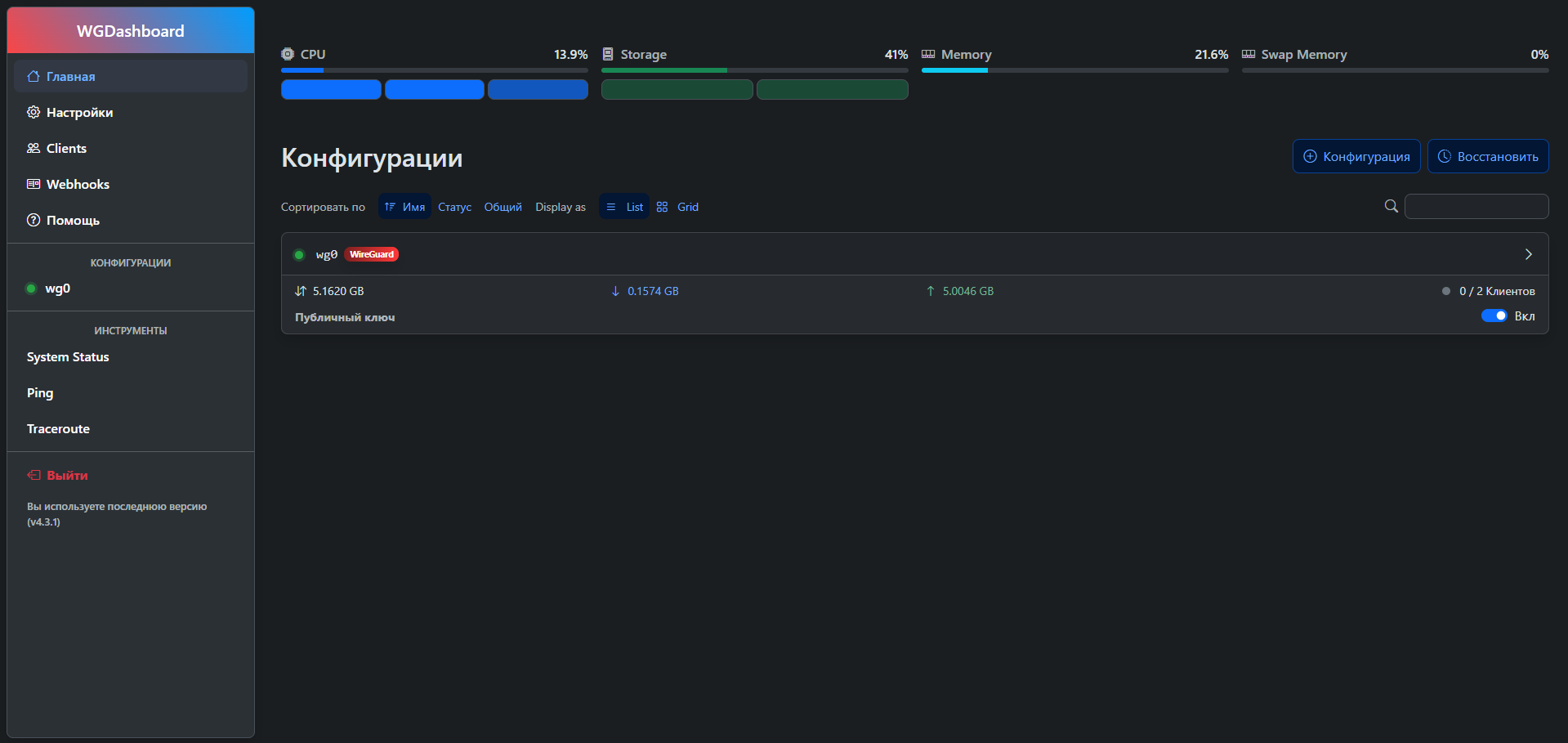Viewport: 1568px width, 743px height.
Task: Open the Webhooks page
Action: 131,184
